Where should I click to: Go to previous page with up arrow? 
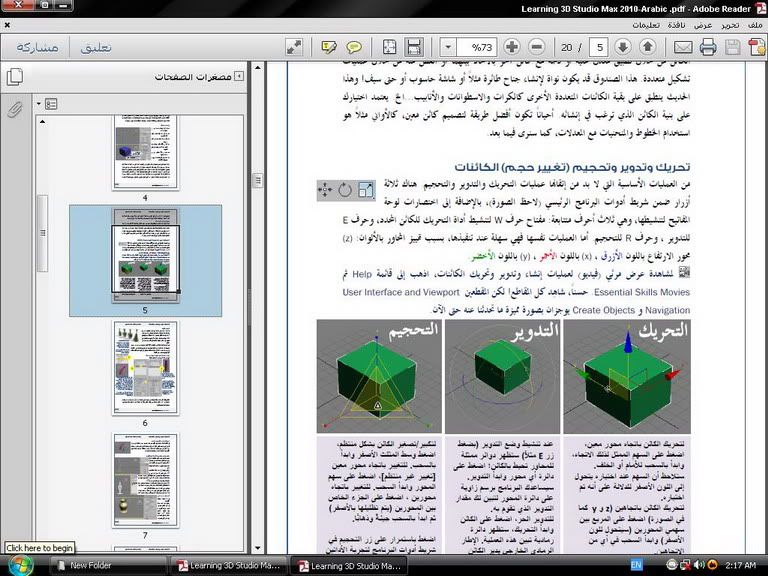pos(648,47)
